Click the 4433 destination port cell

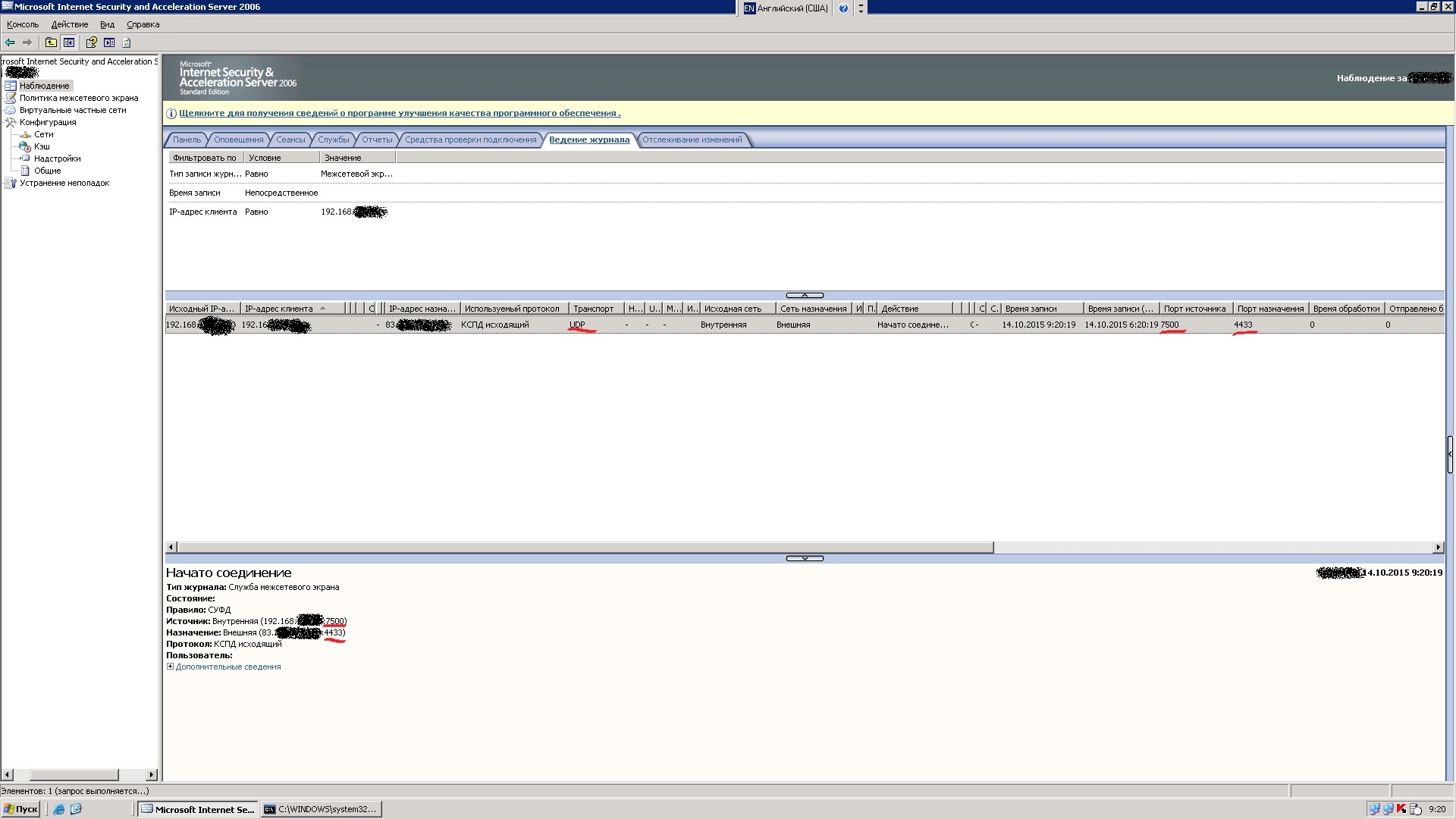point(1243,325)
